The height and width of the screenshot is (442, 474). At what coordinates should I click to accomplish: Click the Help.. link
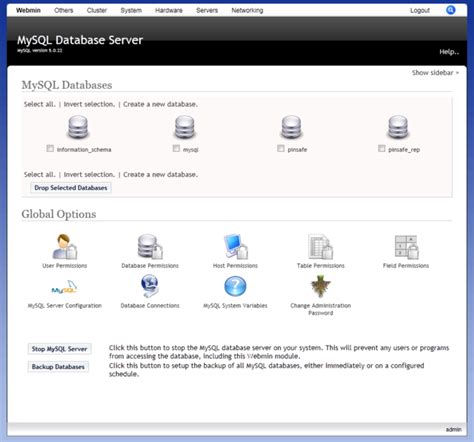449,52
